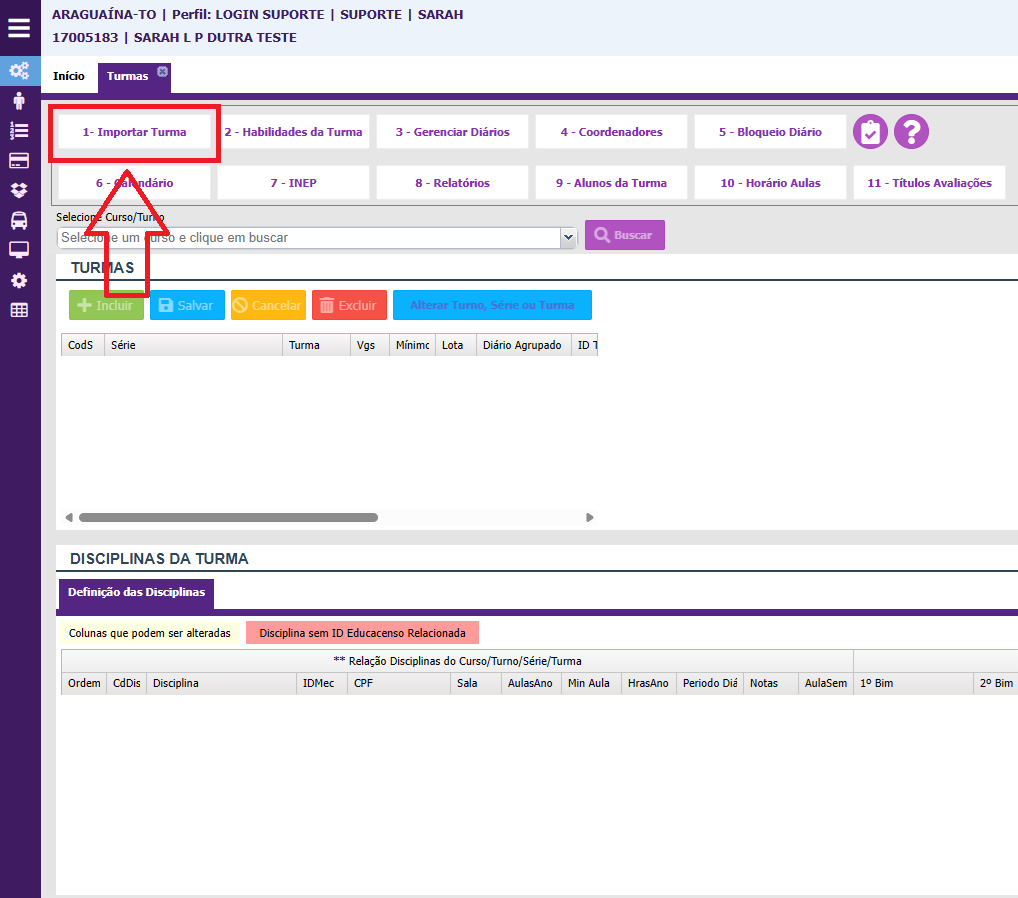The width and height of the screenshot is (1018, 898).
Task: Select the numbered list sidebar icon
Action: (19, 131)
